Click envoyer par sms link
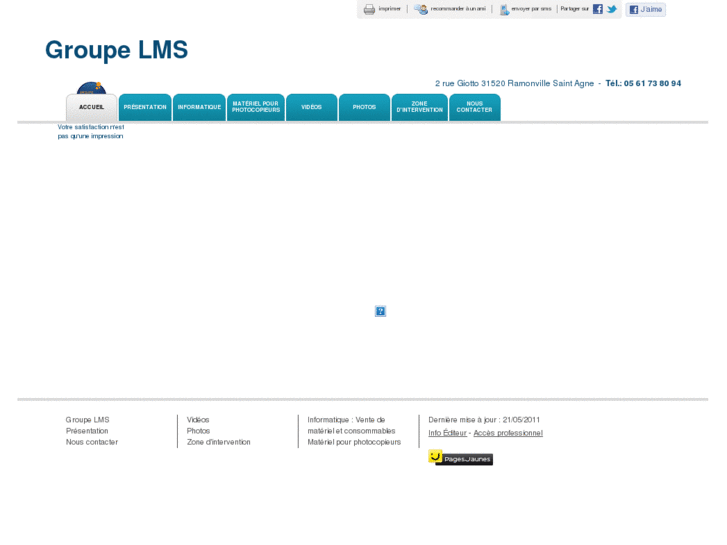The image size is (727, 545). coord(531,9)
